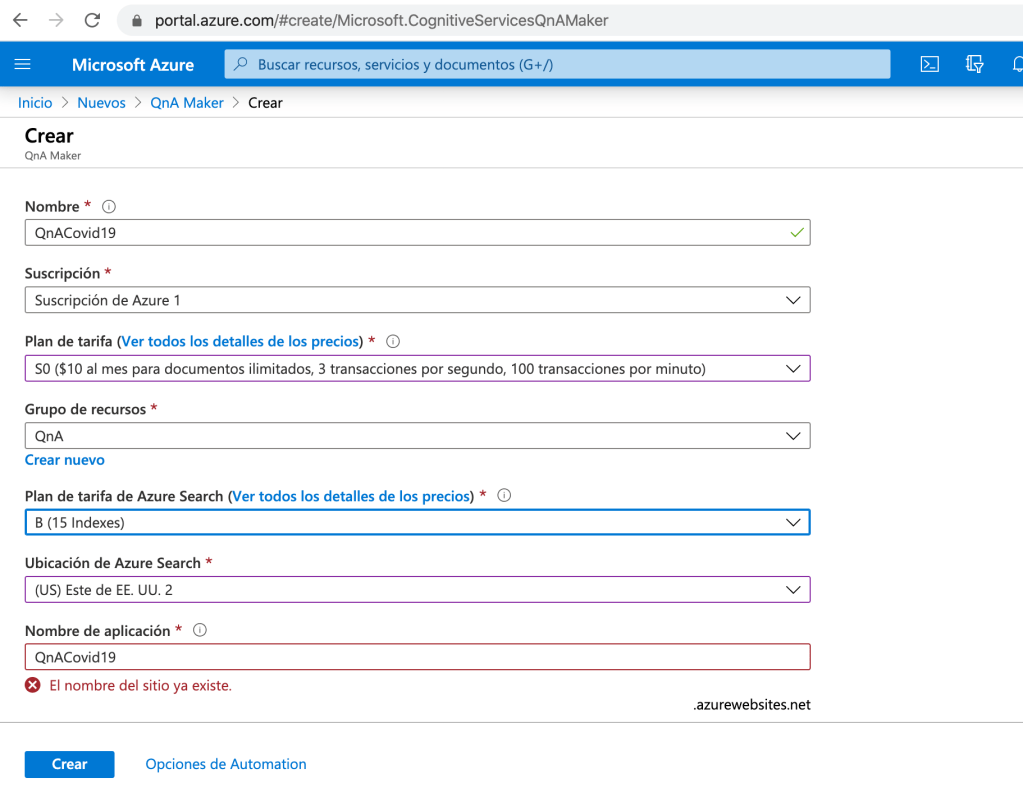1023x787 pixels.
Task: Click the browser back arrow
Action: point(19,19)
